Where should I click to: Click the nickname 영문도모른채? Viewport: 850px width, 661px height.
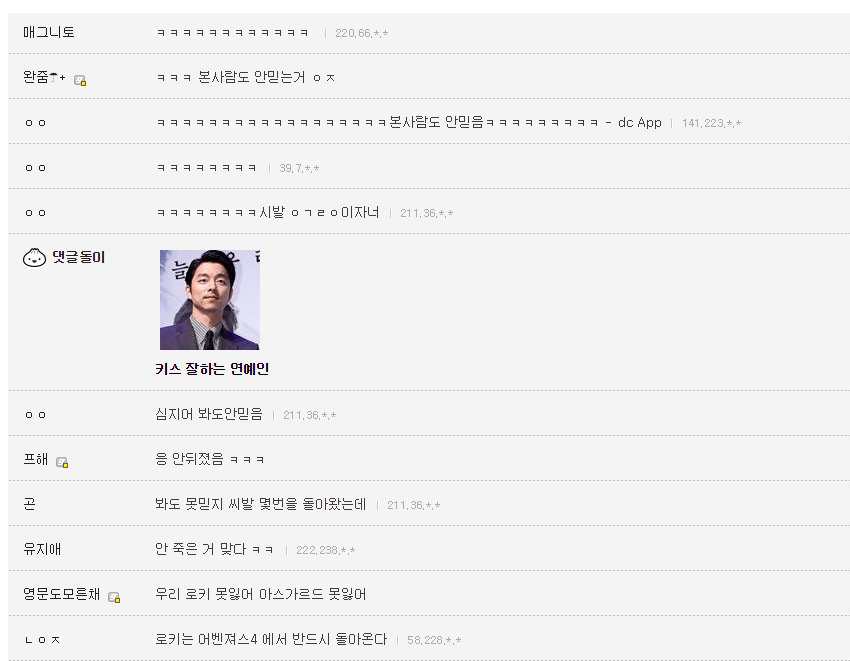point(61,594)
